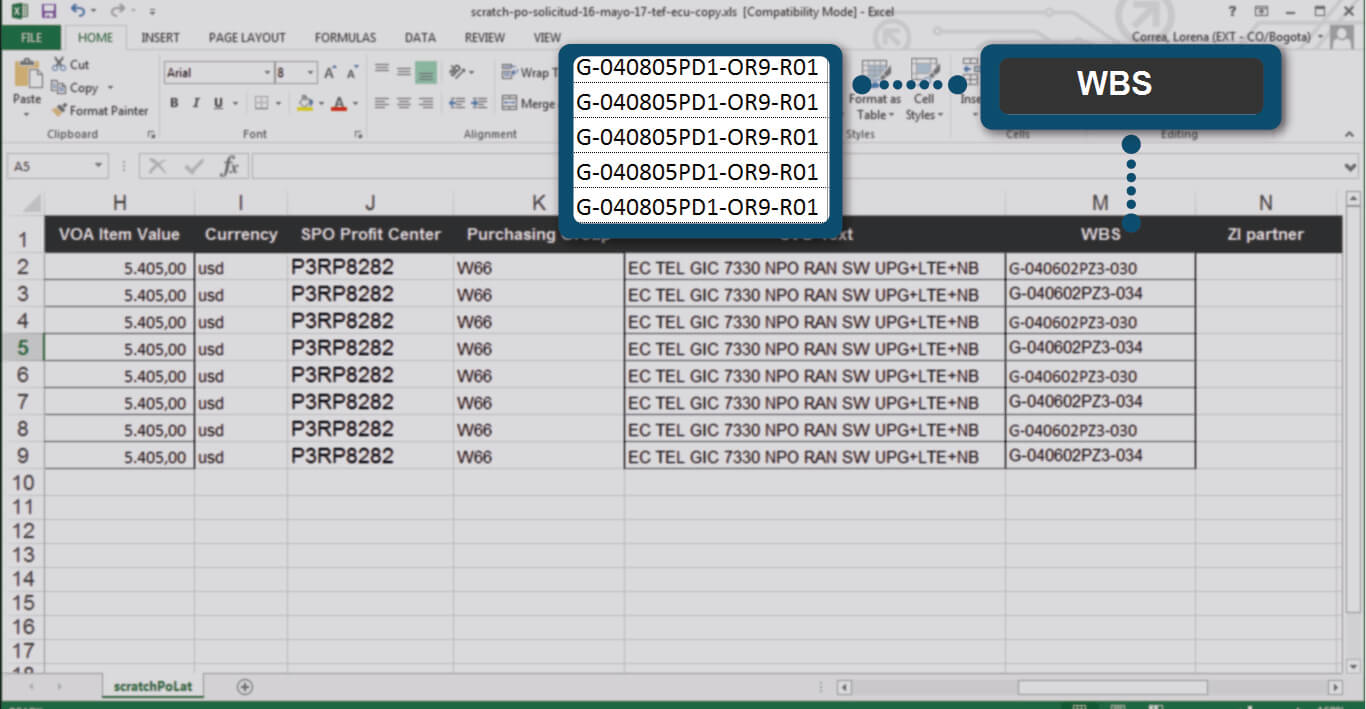Expand the Name Box dropdown arrow

point(98,166)
